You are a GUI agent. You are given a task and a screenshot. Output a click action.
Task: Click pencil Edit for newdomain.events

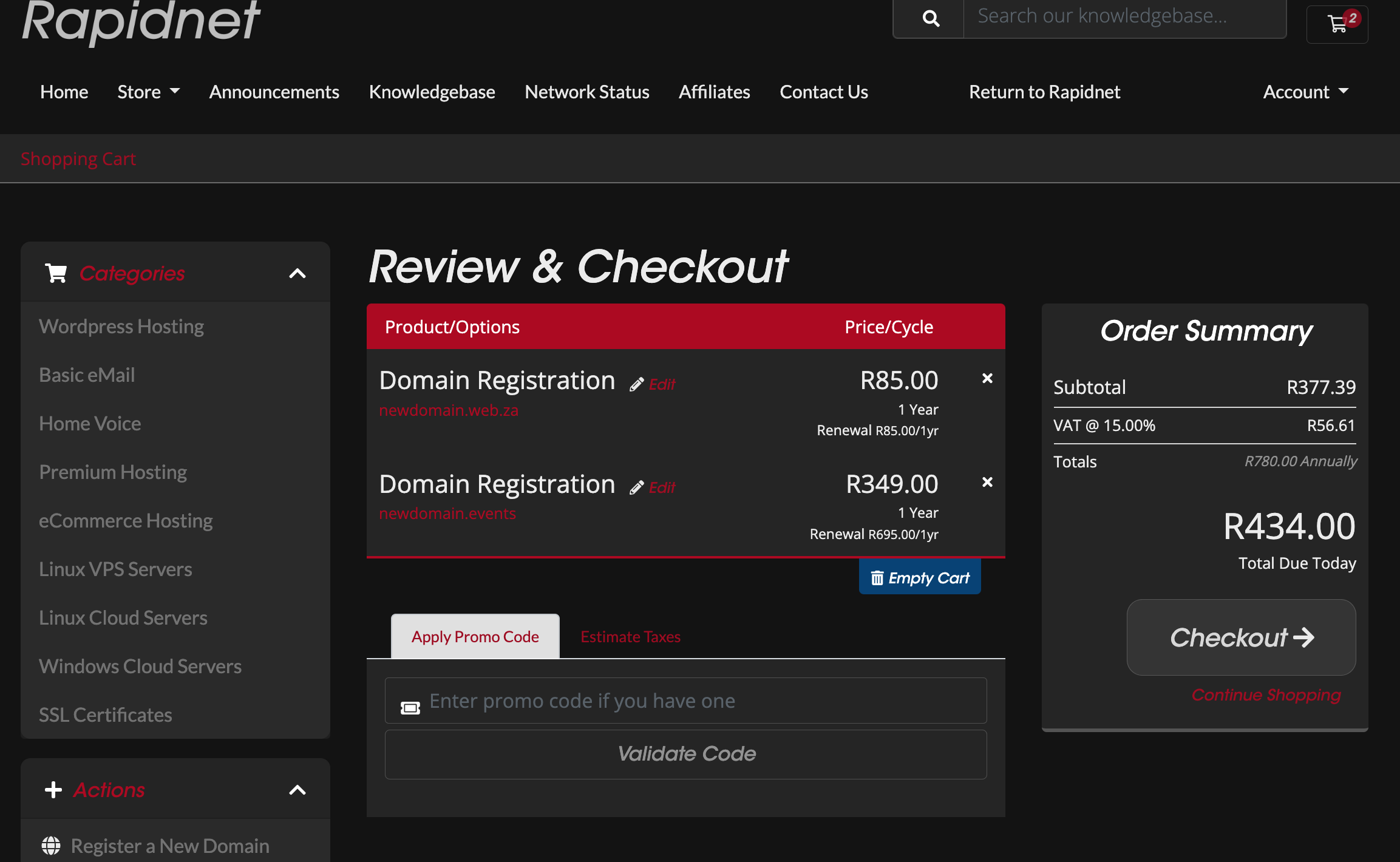(x=653, y=487)
